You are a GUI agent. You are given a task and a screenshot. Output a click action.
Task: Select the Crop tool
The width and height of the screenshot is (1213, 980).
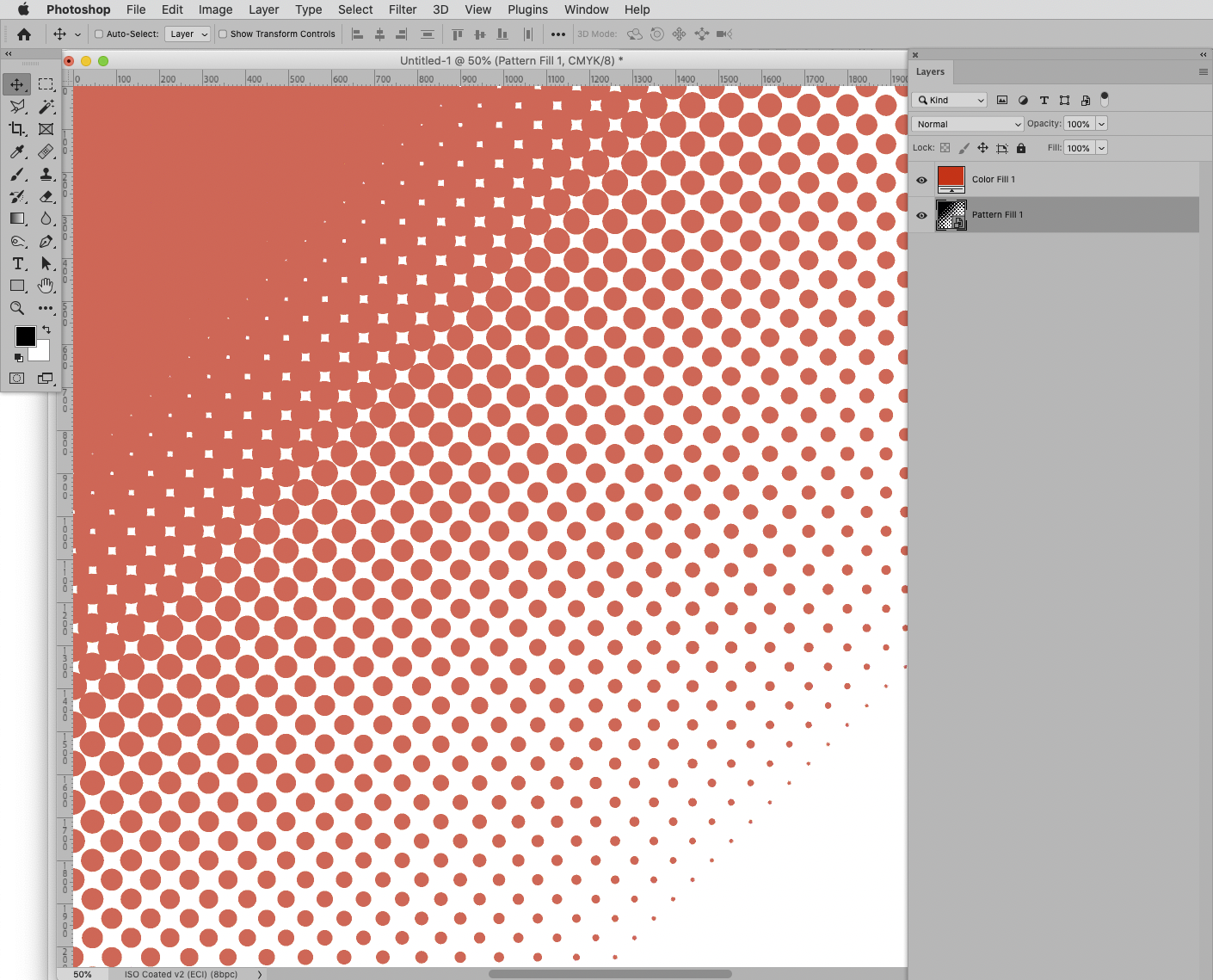[x=17, y=129]
